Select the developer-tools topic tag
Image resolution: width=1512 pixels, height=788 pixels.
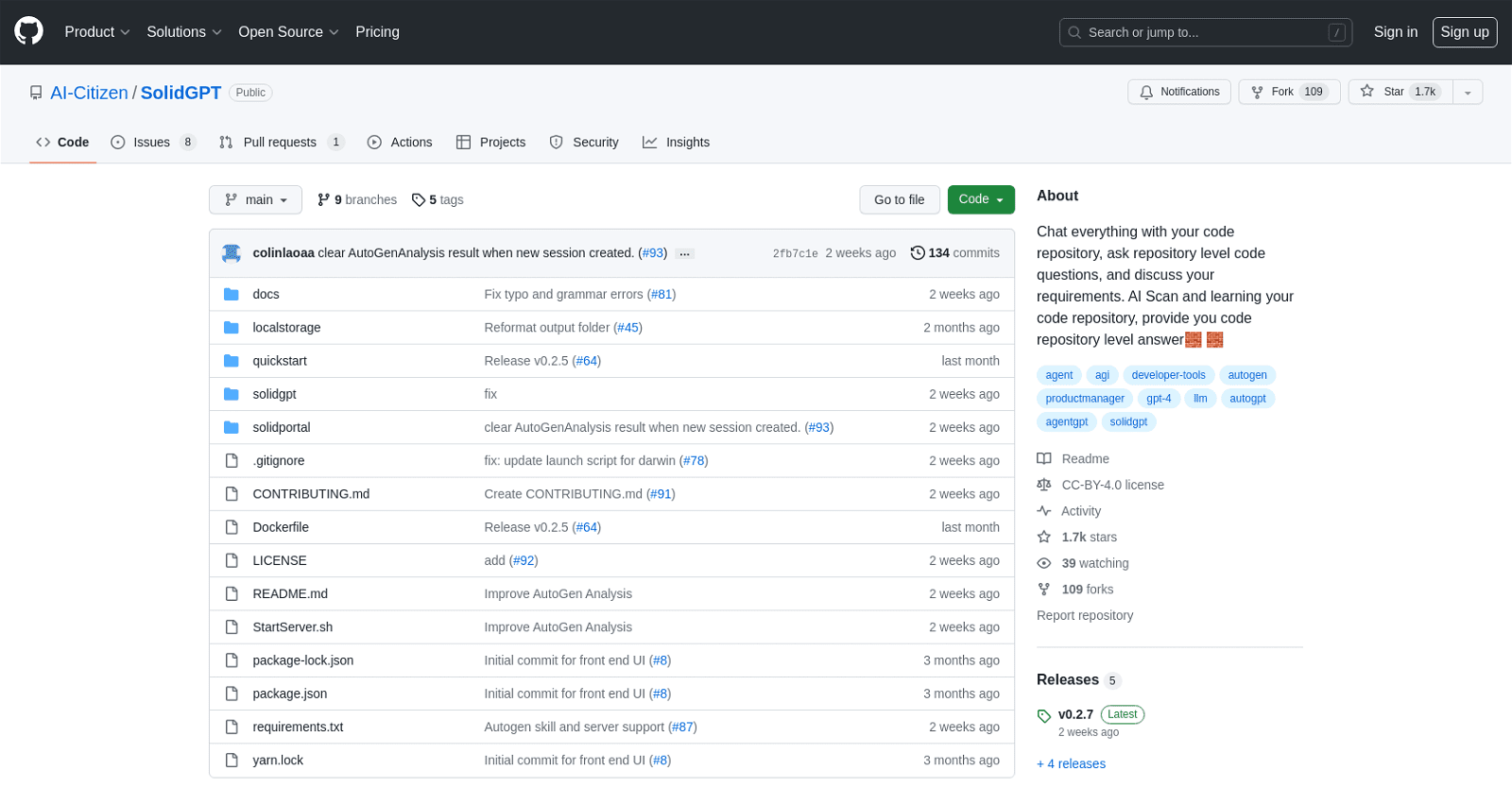[1168, 375]
